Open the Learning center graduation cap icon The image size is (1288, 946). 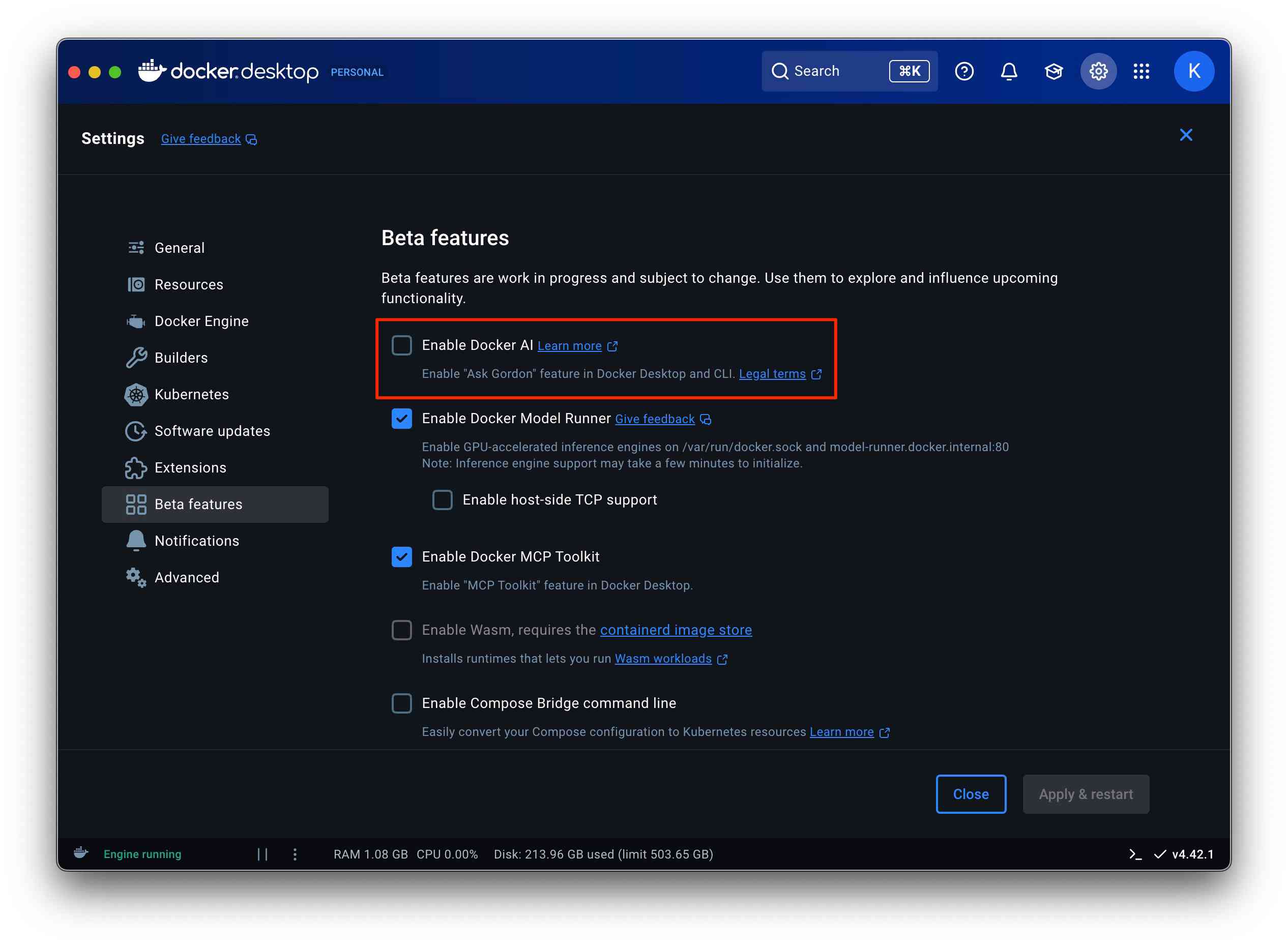[x=1053, y=71]
